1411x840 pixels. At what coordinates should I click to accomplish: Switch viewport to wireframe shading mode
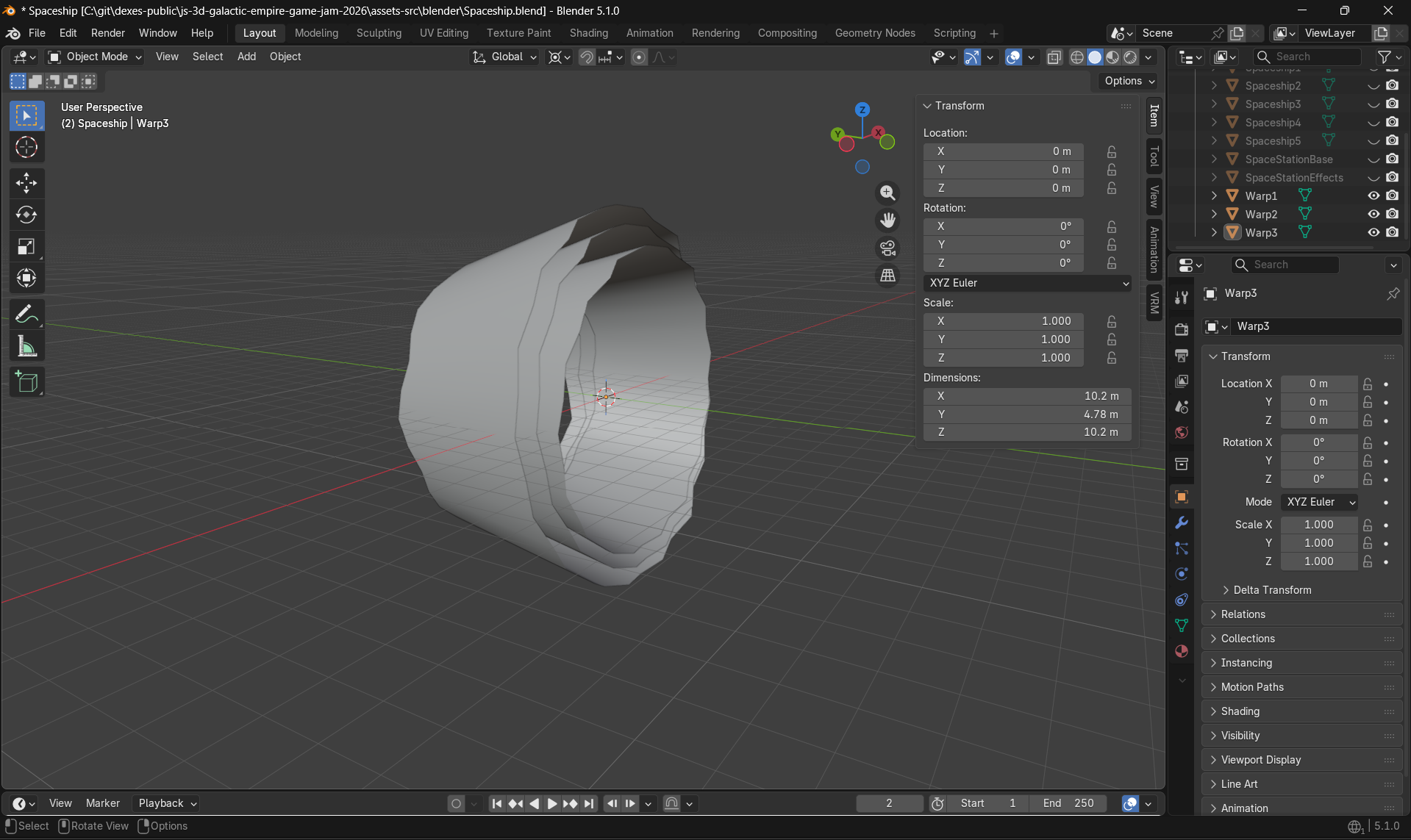point(1076,57)
